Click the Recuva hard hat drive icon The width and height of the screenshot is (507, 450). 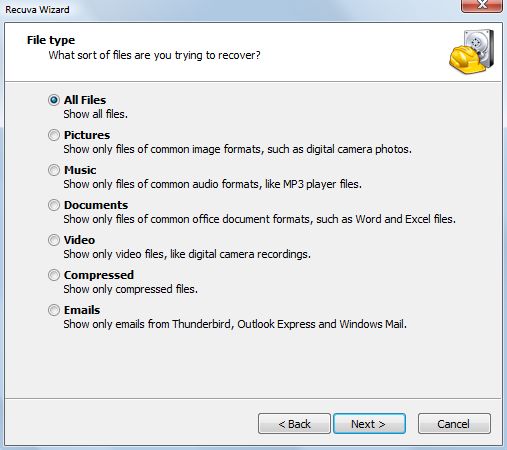(x=472, y=52)
